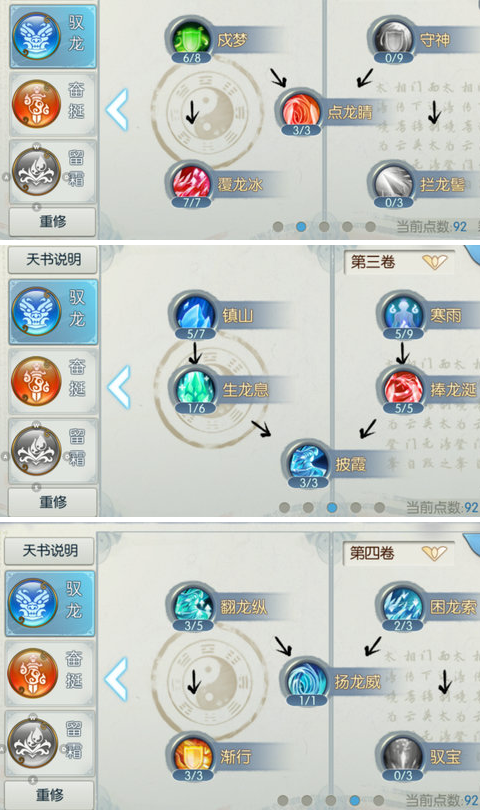Image resolution: width=480 pixels, height=810 pixels.
Task: Select the 镇山 ice crystal skill icon
Action: coord(195,315)
